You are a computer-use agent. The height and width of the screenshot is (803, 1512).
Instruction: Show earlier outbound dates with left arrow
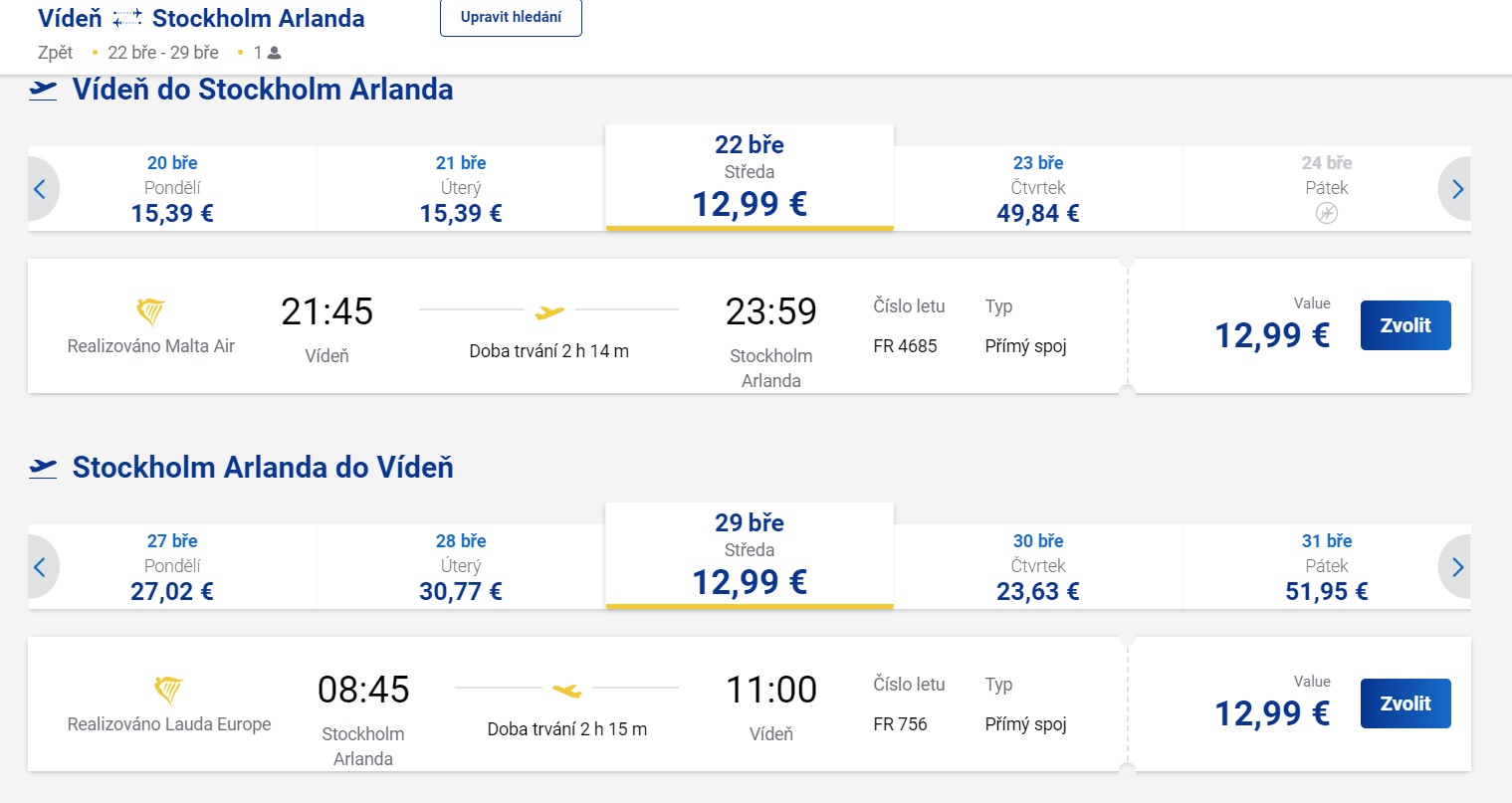(x=41, y=189)
